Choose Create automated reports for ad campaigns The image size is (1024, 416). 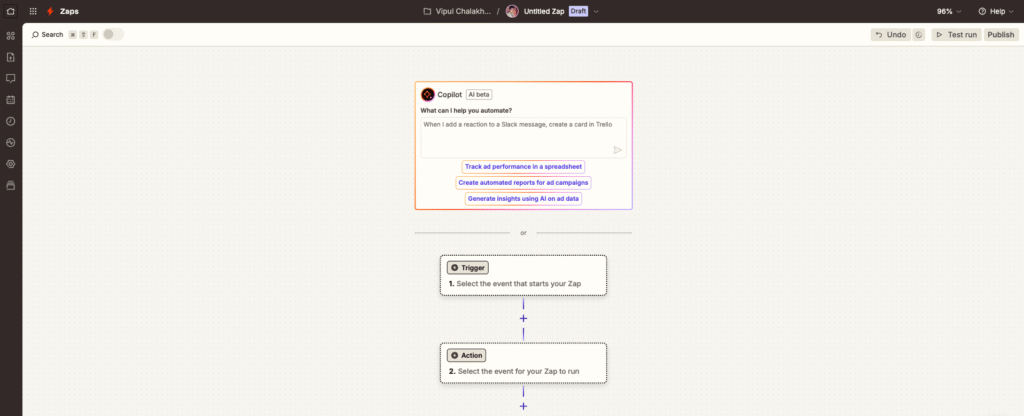click(x=523, y=183)
